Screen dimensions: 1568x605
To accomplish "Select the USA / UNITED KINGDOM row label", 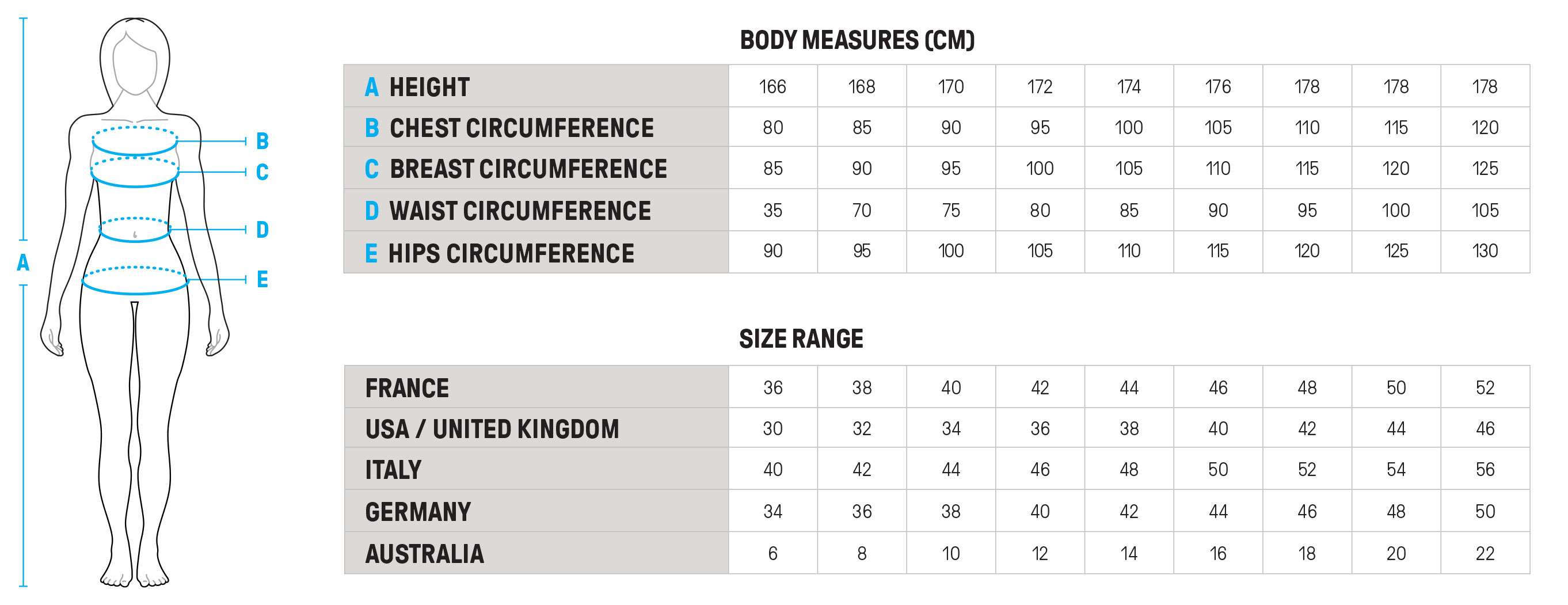I will click(x=492, y=429).
